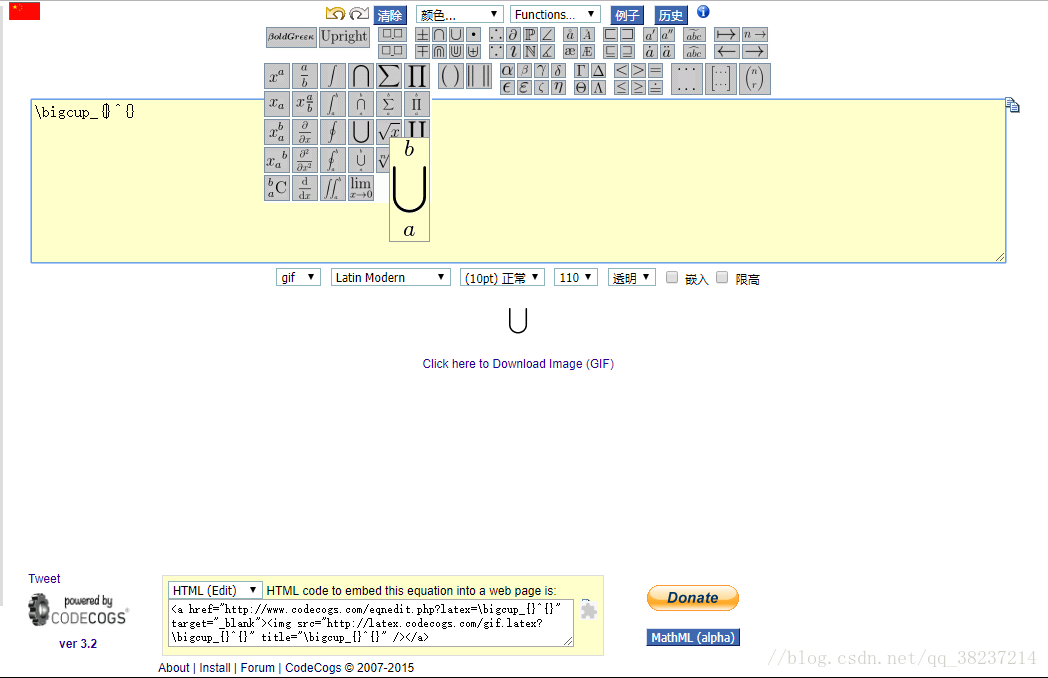Click Download Image (GIF) link

[518, 364]
